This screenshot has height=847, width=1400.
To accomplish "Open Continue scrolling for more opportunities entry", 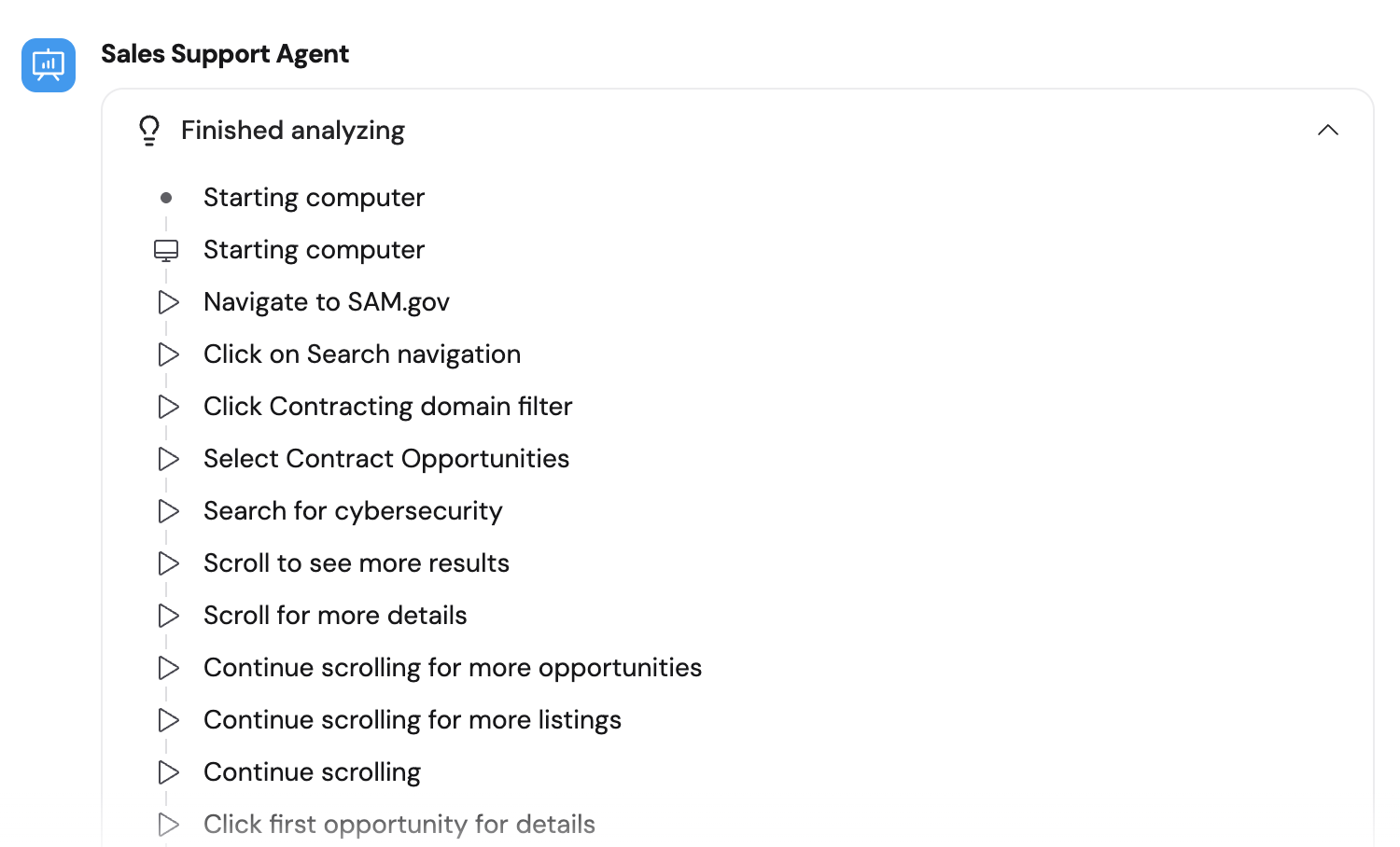I will coord(452,667).
